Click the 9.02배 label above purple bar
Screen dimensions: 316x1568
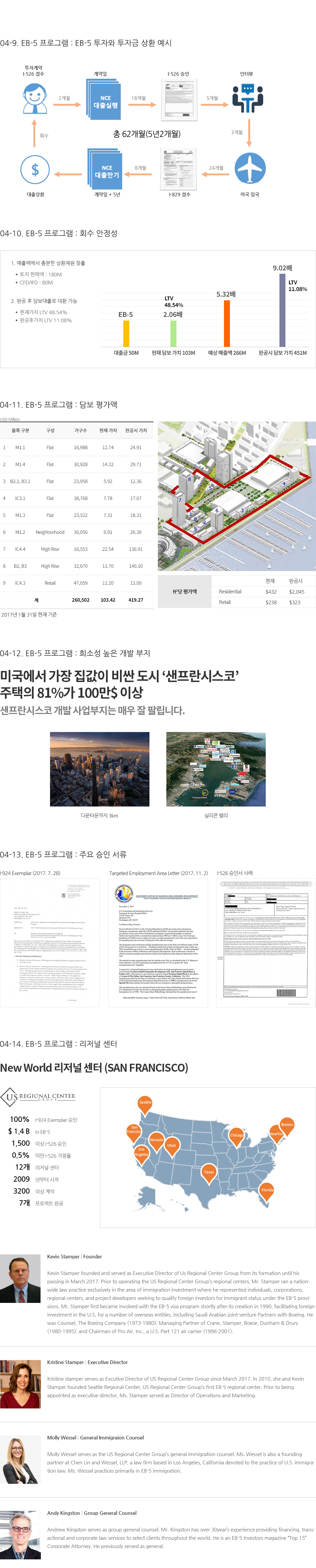click(282, 268)
